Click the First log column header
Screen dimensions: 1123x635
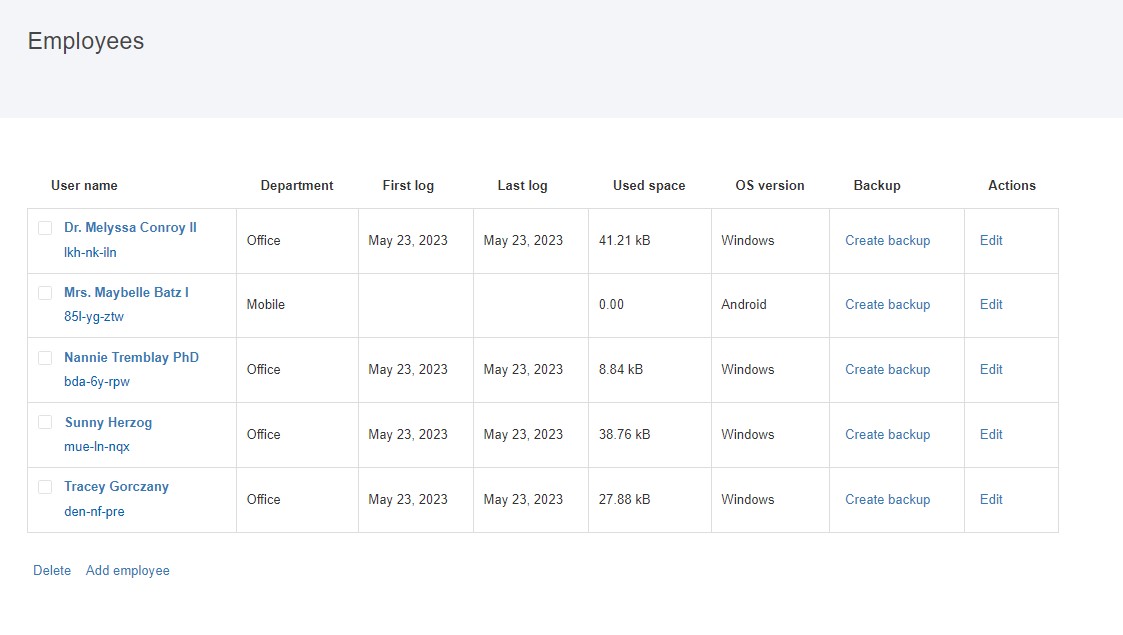pyautogui.click(x=408, y=185)
